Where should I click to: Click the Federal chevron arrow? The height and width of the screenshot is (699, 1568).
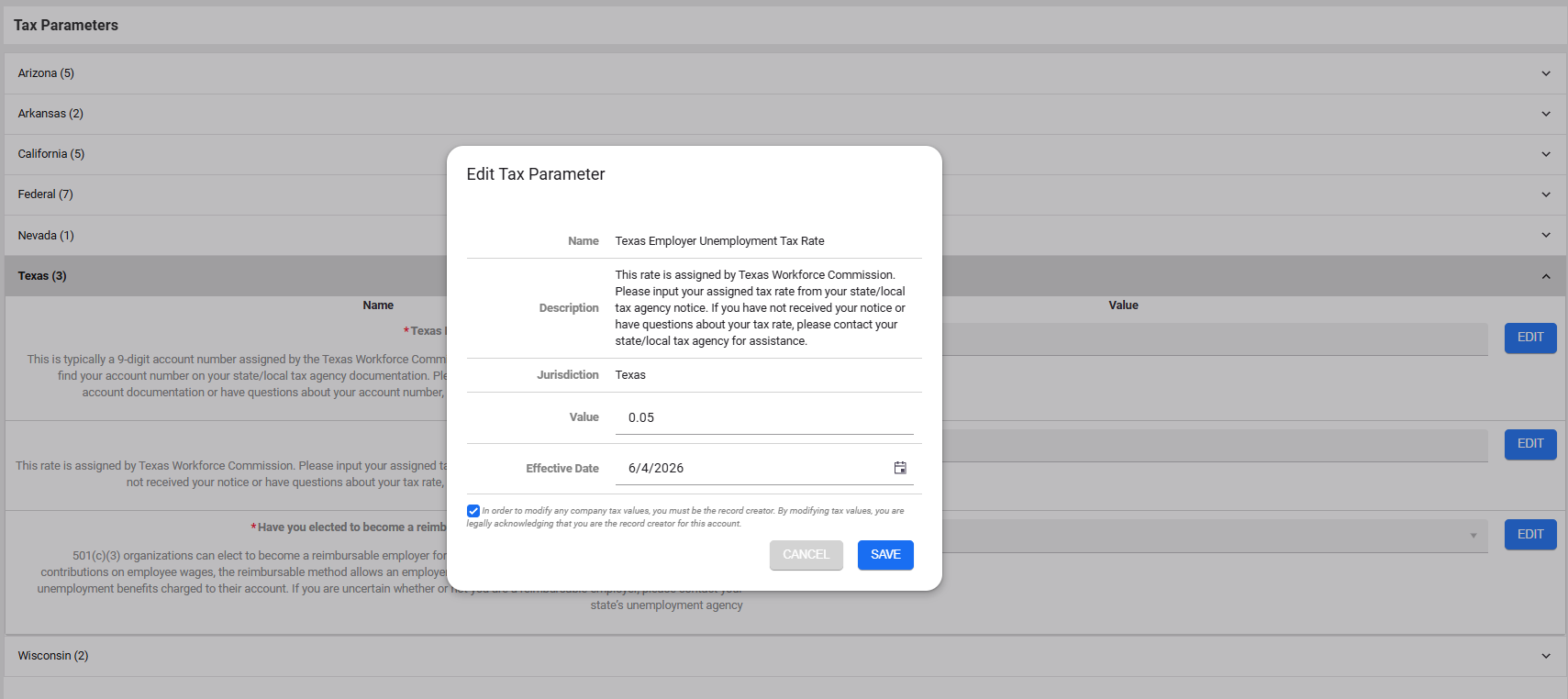pyautogui.click(x=1546, y=194)
